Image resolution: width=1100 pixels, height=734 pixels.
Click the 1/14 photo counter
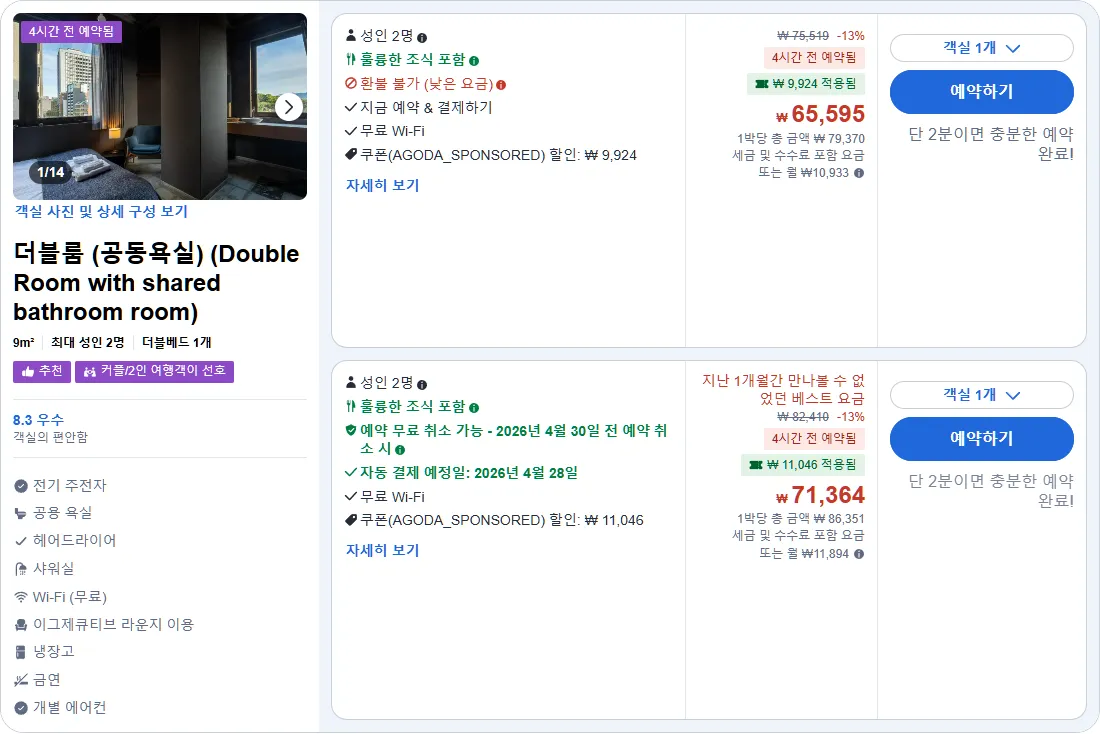(51, 172)
